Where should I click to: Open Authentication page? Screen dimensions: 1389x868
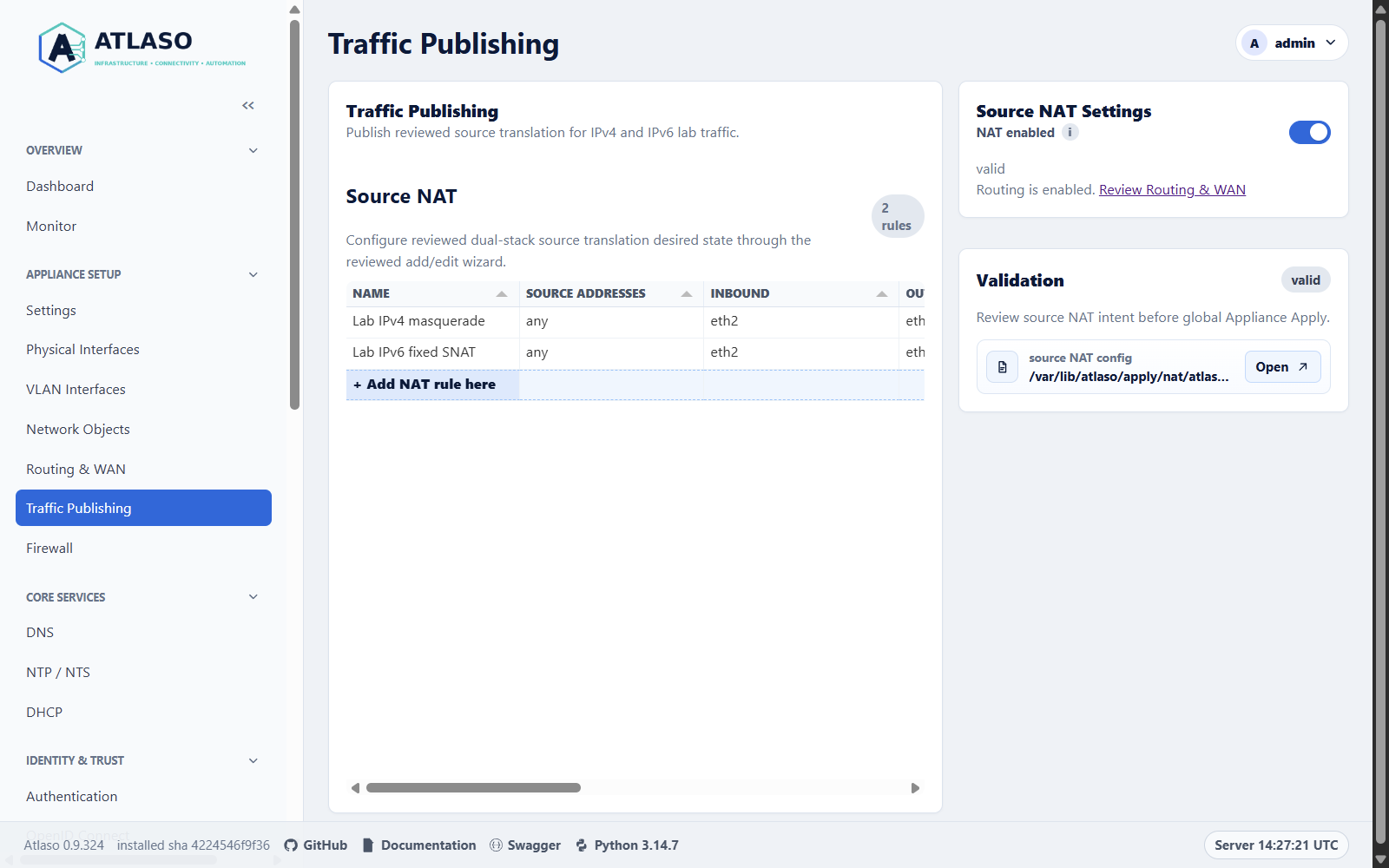143,797
